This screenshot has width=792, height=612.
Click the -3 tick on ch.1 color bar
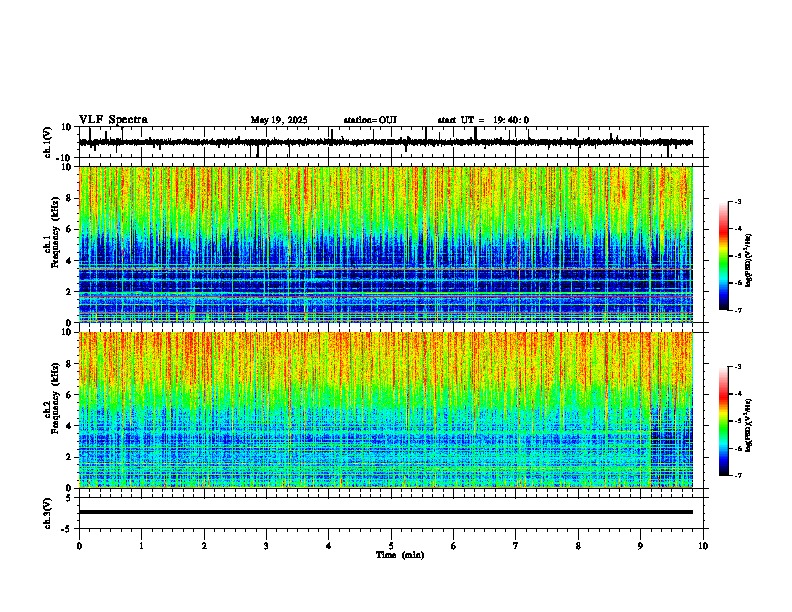click(738, 202)
